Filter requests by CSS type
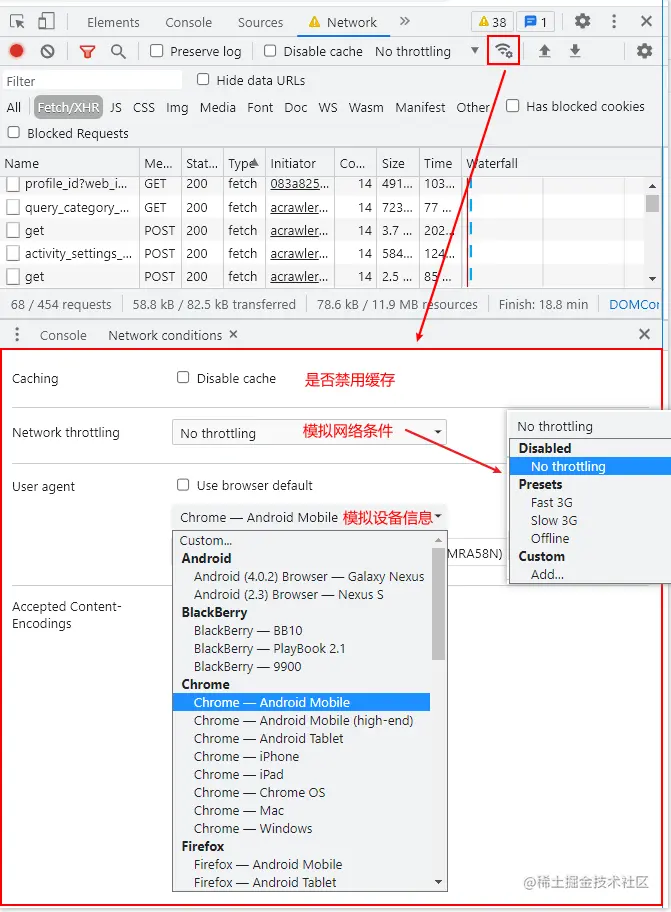 point(144,108)
